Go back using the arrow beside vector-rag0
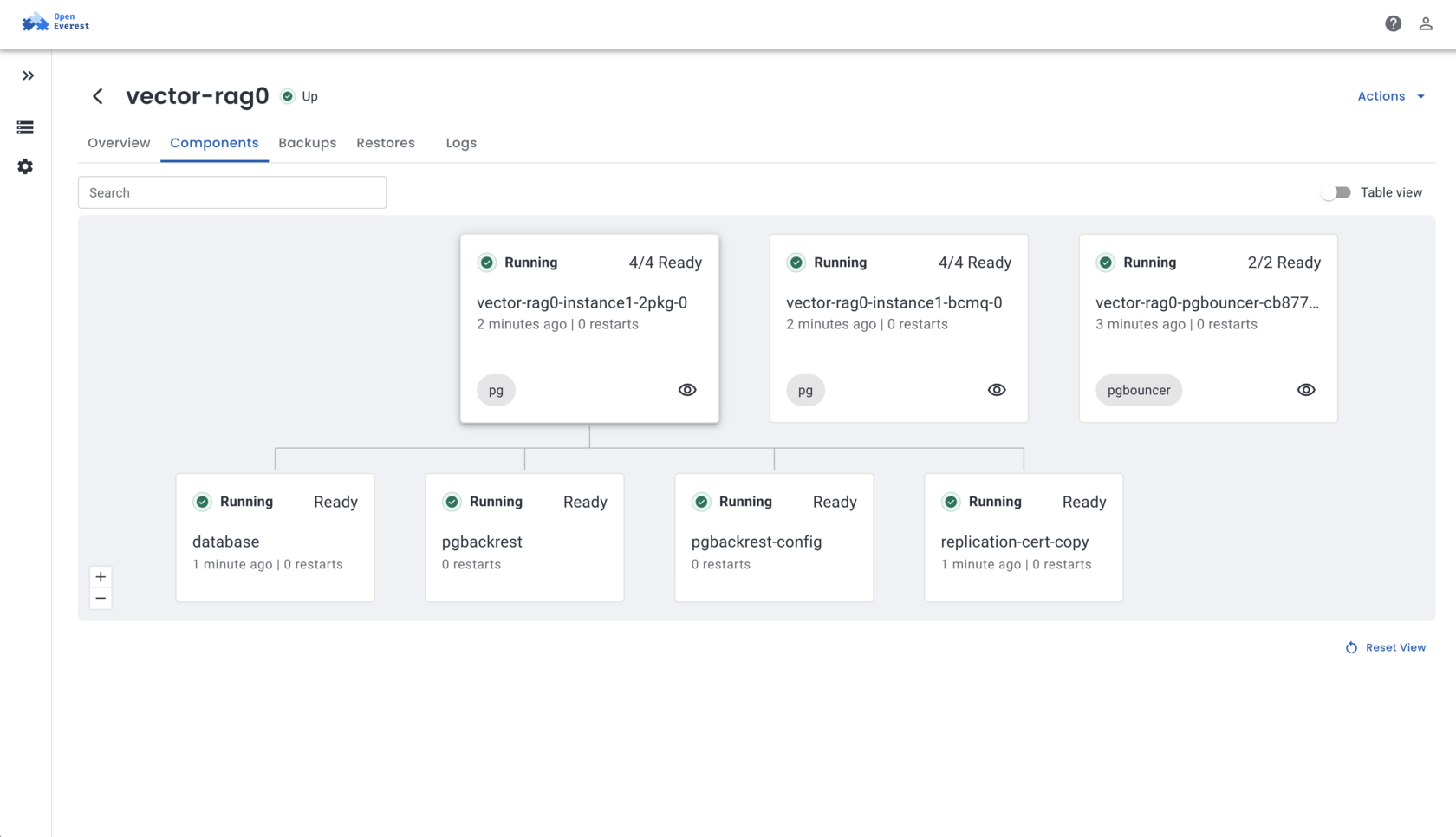1456x837 pixels. pyautogui.click(x=97, y=96)
